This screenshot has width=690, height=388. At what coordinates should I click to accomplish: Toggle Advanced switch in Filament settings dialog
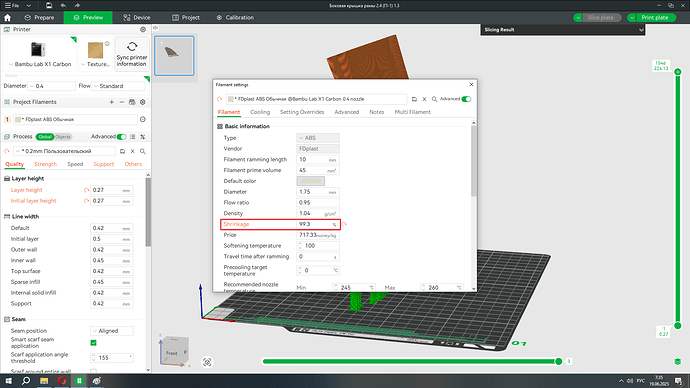466,99
